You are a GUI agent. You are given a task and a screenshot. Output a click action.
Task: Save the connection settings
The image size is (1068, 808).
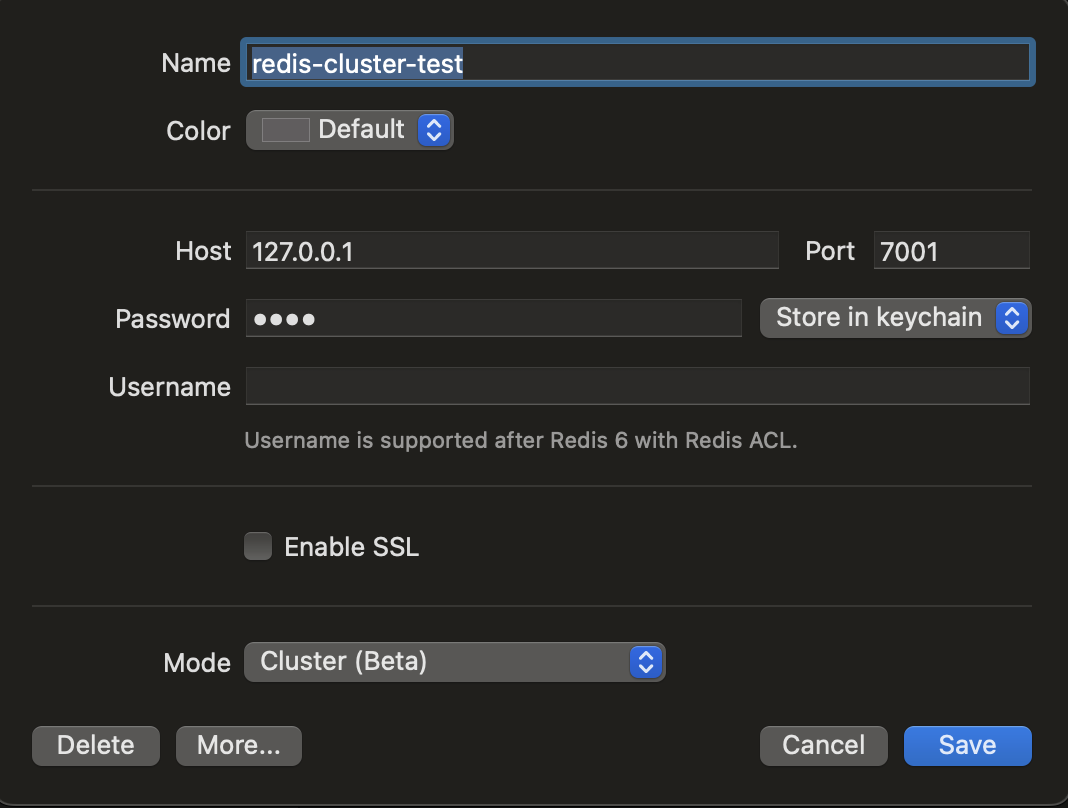click(967, 745)
